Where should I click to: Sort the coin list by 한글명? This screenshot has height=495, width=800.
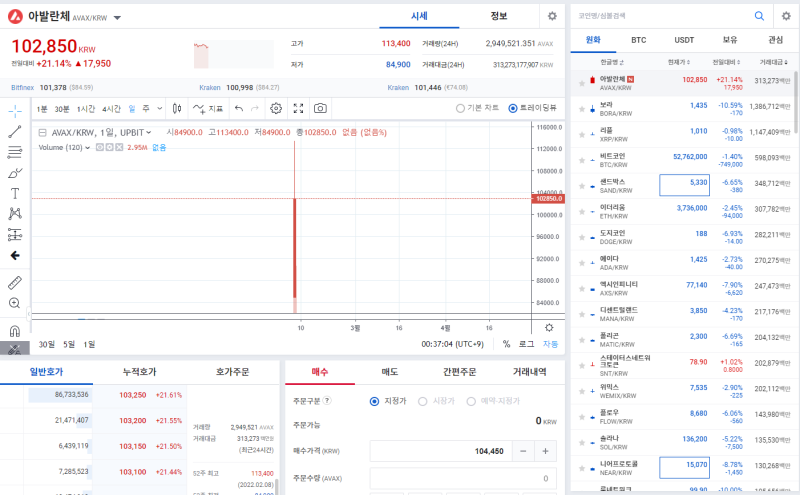click(x=612, y=62)
